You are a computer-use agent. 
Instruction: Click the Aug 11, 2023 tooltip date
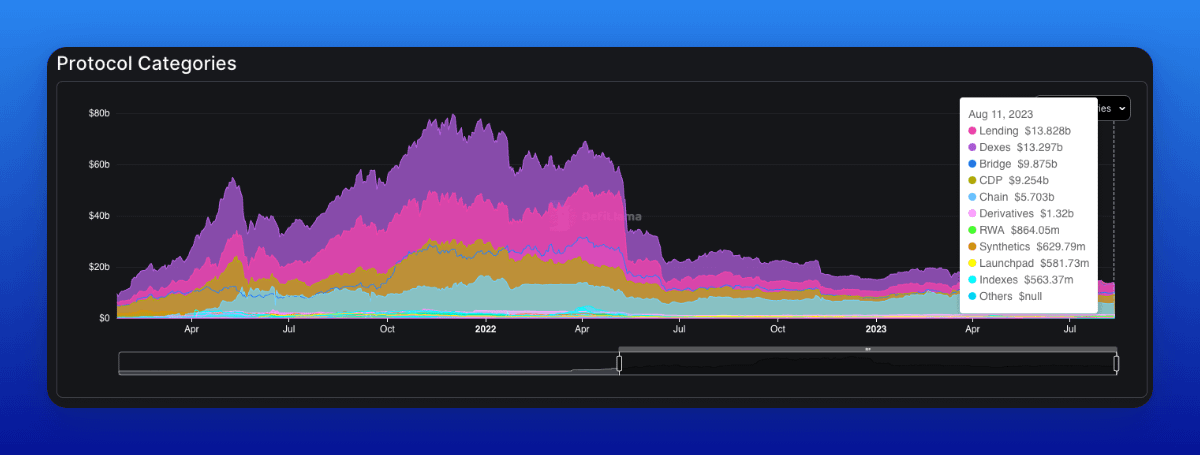1000,114
